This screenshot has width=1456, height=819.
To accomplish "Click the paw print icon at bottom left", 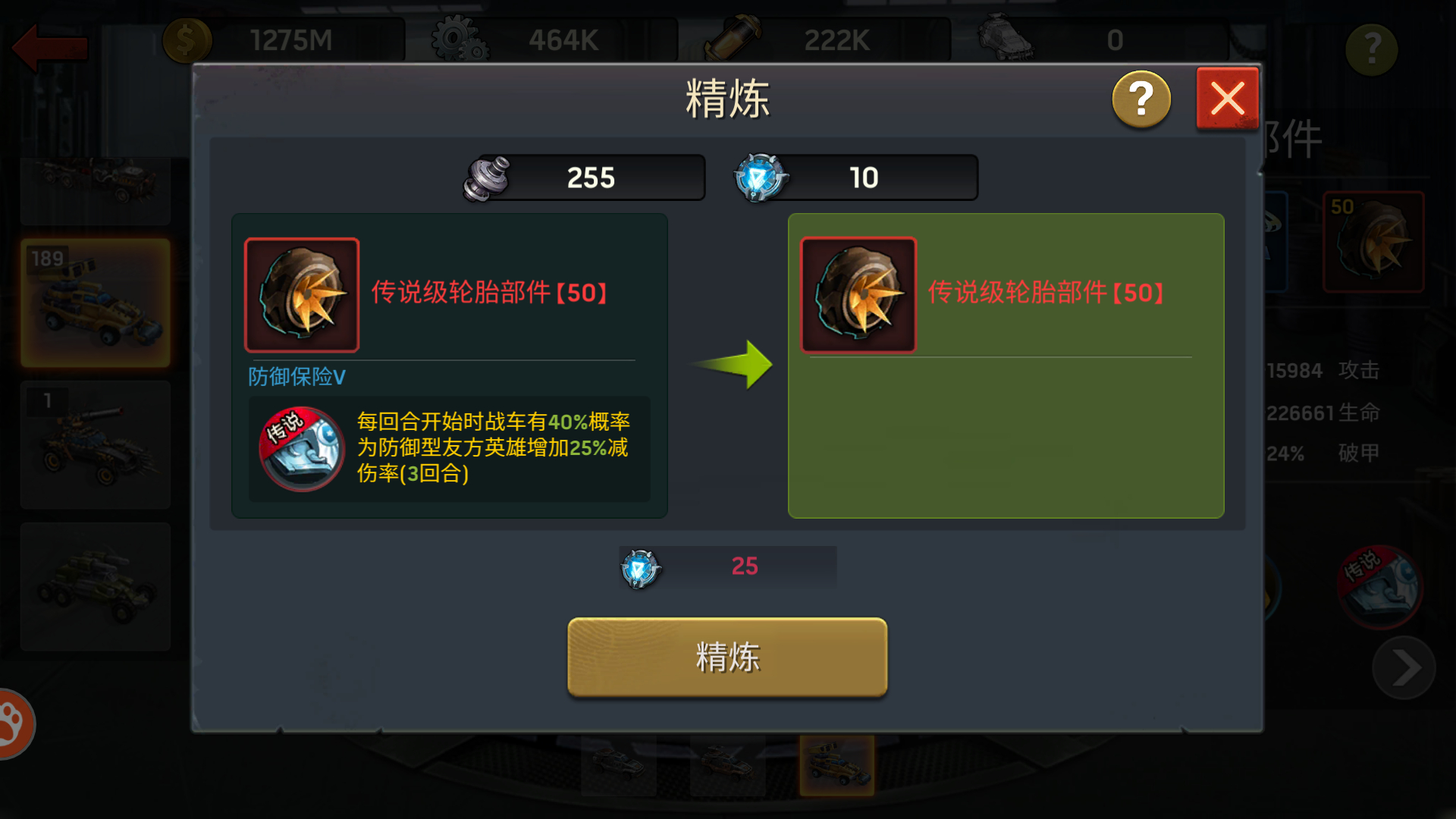I will coord(12,723).
